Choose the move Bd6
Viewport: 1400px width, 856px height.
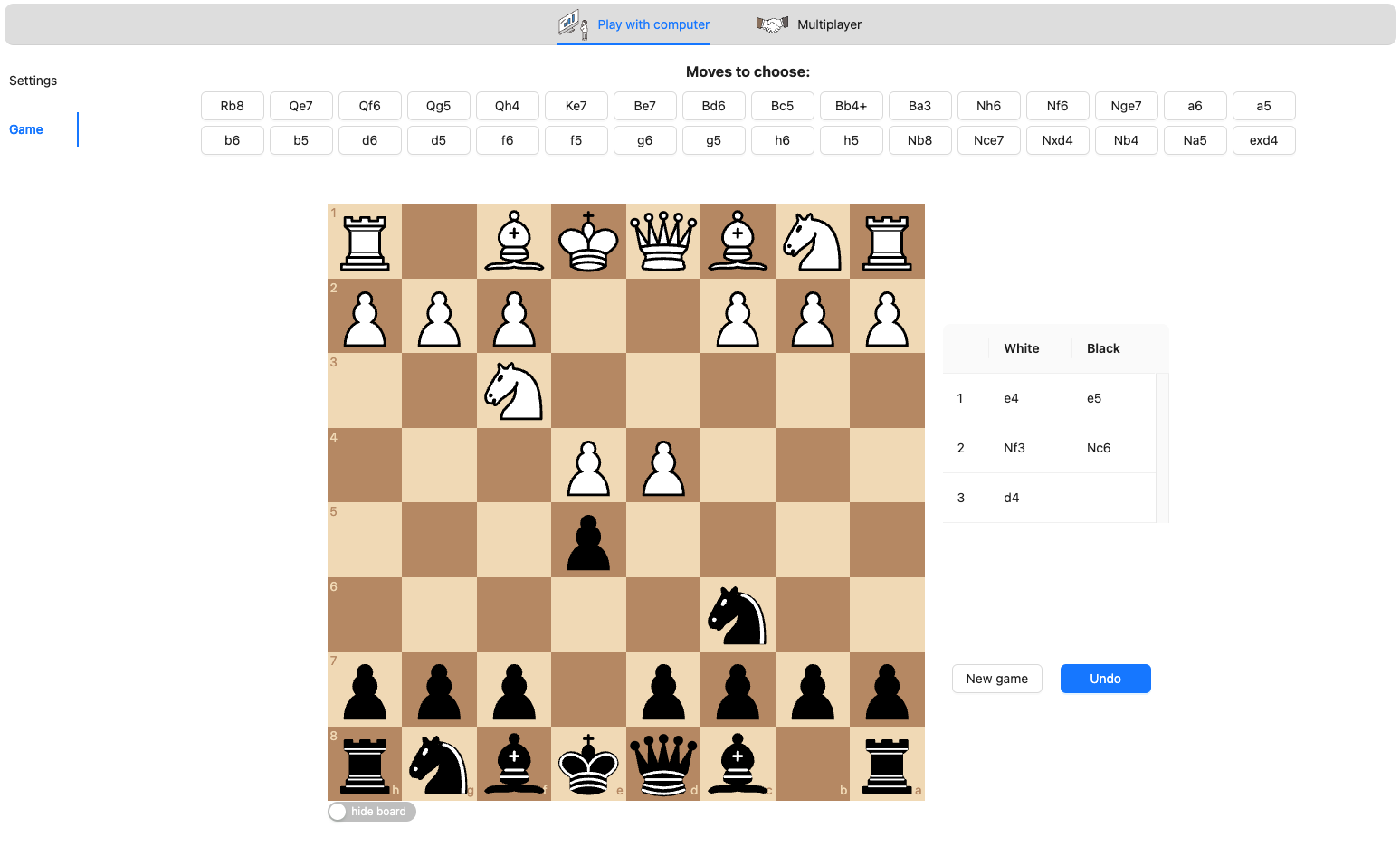(714, 106)
